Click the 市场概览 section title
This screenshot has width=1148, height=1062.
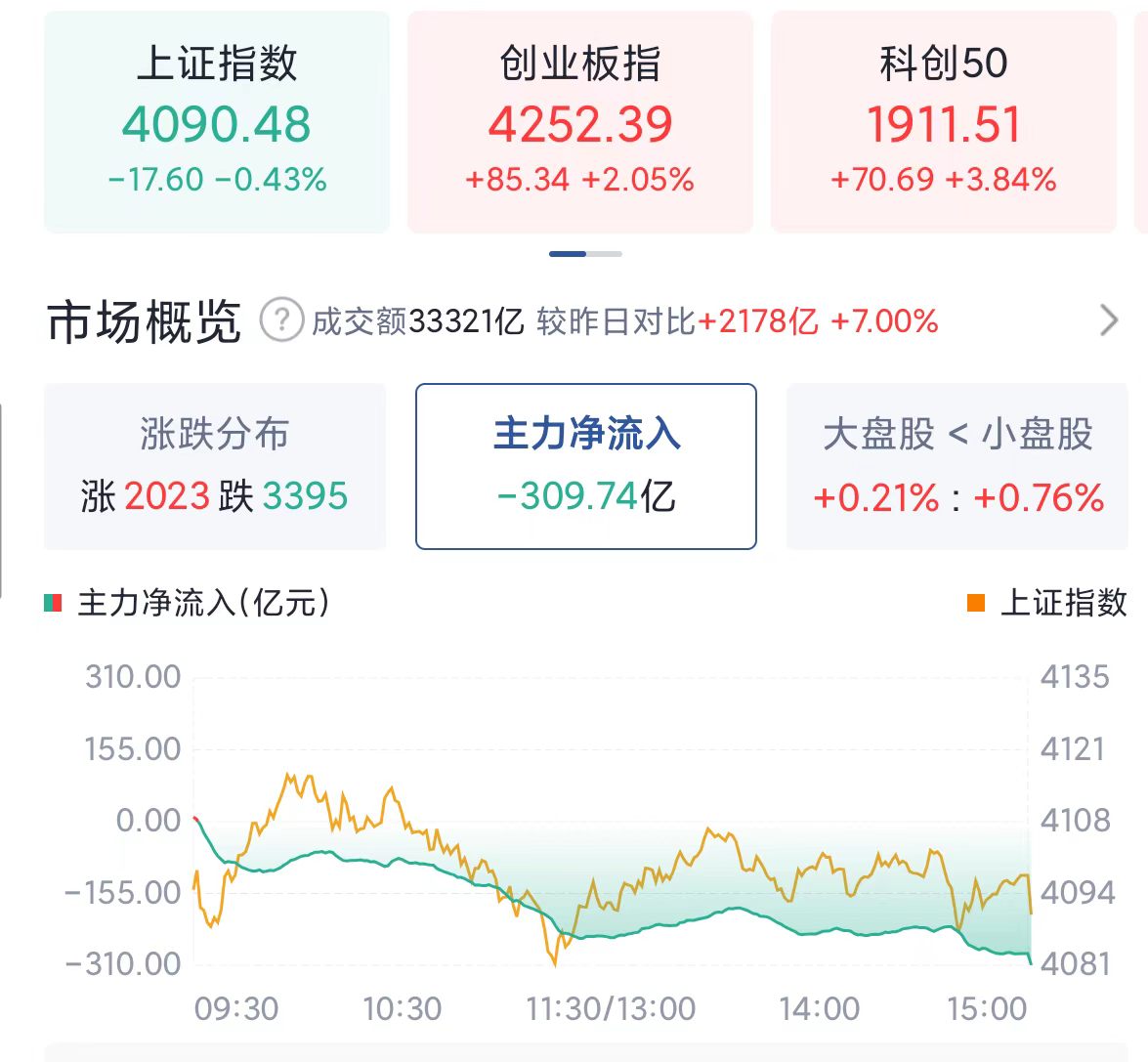(x=145, y=321)
